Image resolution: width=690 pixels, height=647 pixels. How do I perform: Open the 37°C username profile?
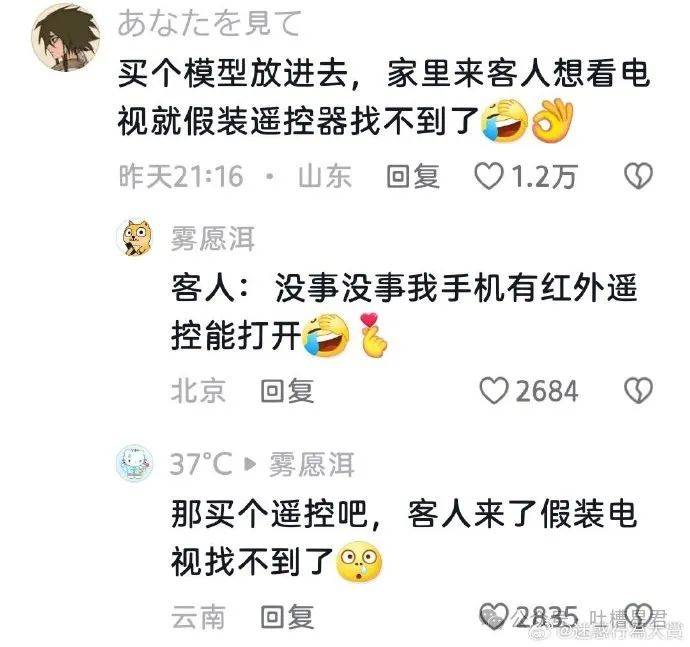pos(201,463)
